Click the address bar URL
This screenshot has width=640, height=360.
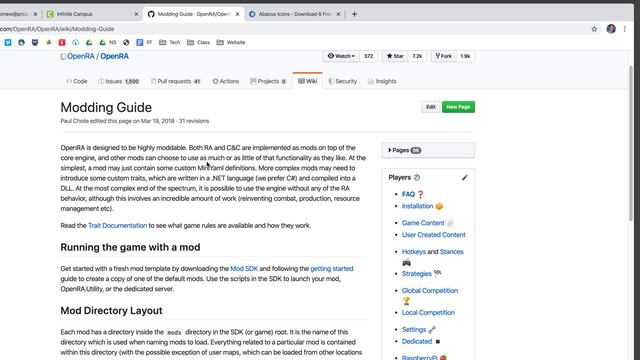tap(57, 29)
